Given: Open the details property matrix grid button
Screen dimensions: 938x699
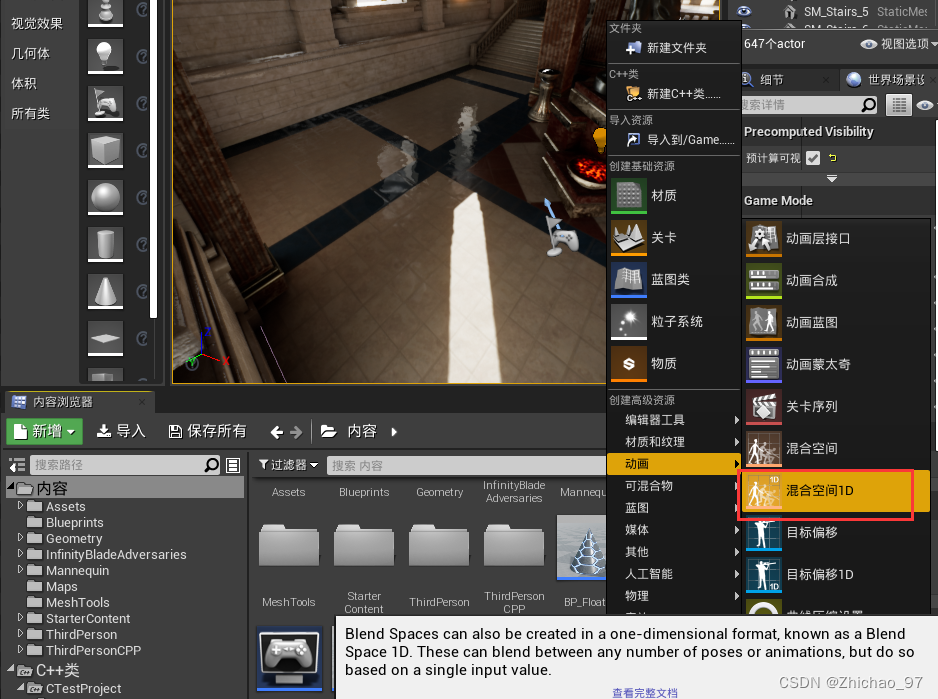Looking at the screenshot, I should coord(899,105).
